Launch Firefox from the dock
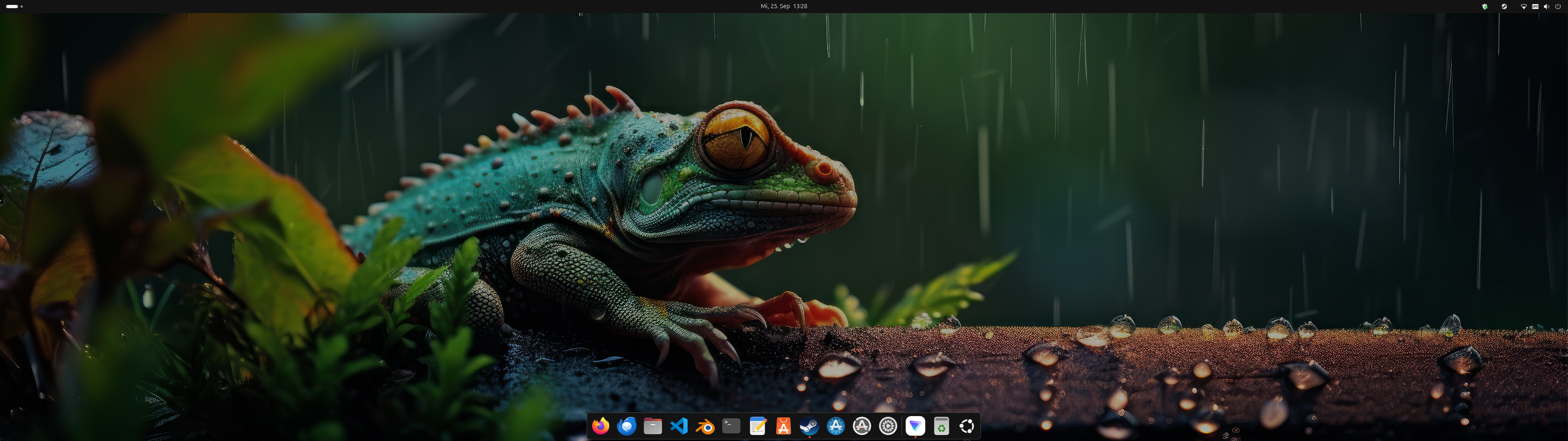Image resolution: width=1568 pixels, height=441 pixels. coord(601,426)
